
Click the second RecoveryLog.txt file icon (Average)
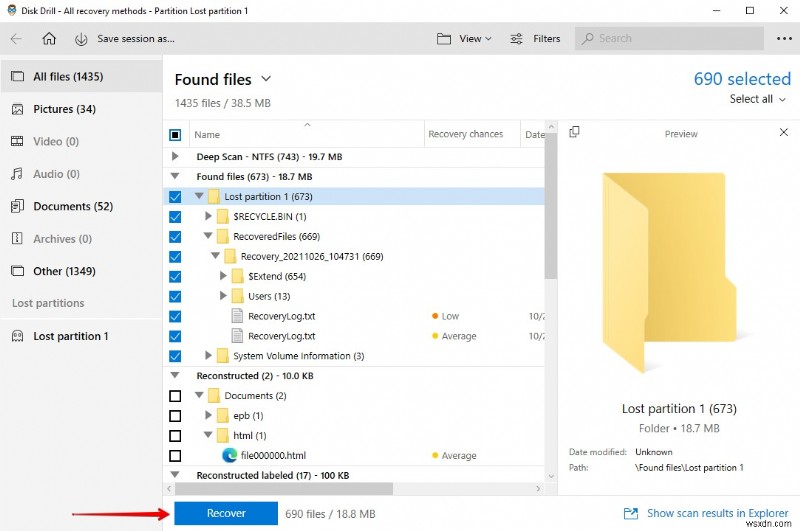(x=237, y=336)
